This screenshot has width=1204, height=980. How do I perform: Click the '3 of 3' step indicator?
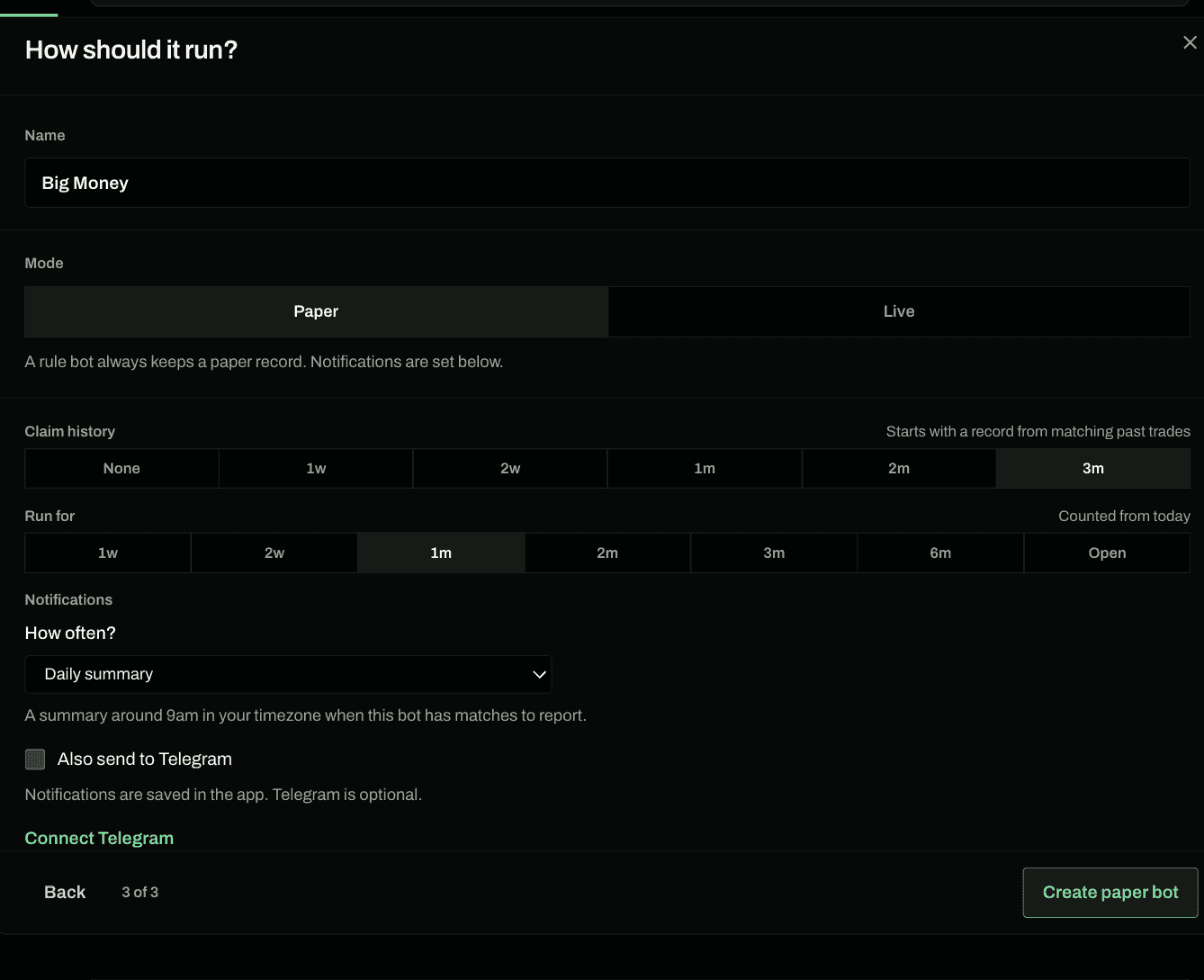pos(140,892)
